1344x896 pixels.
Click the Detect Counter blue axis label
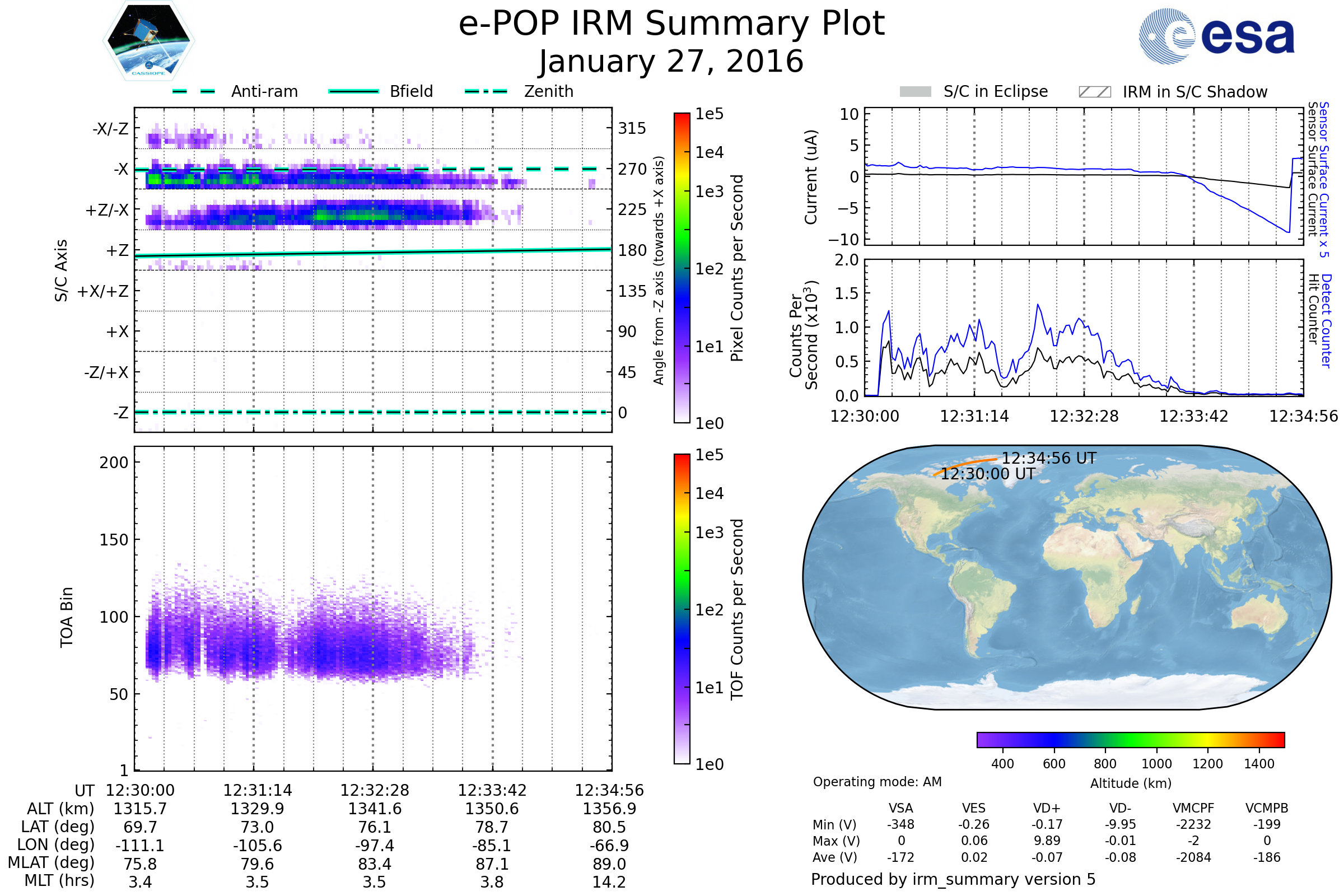tap(1326, 320)
